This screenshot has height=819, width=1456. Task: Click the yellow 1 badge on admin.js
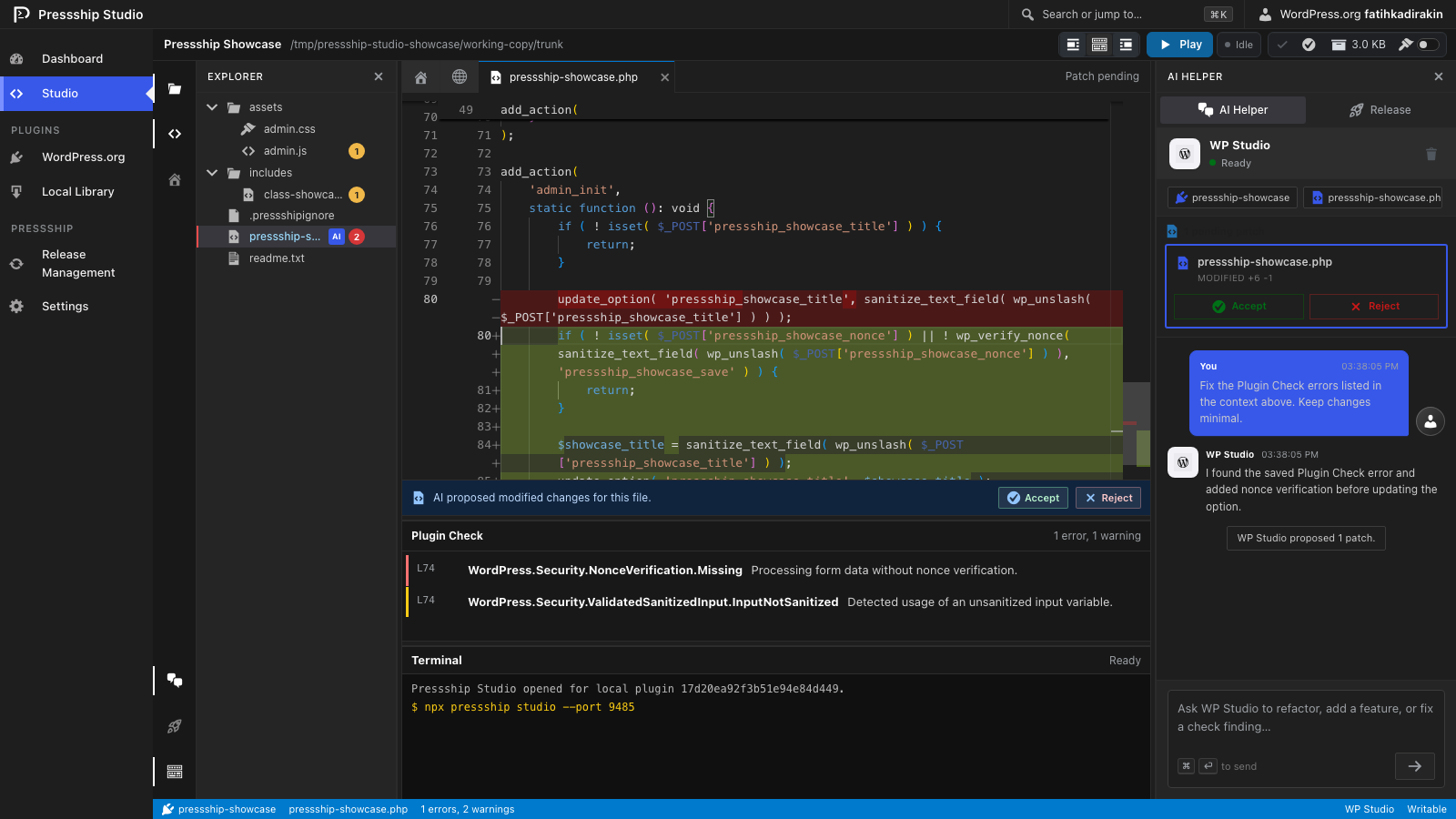(x=357, y=151)
